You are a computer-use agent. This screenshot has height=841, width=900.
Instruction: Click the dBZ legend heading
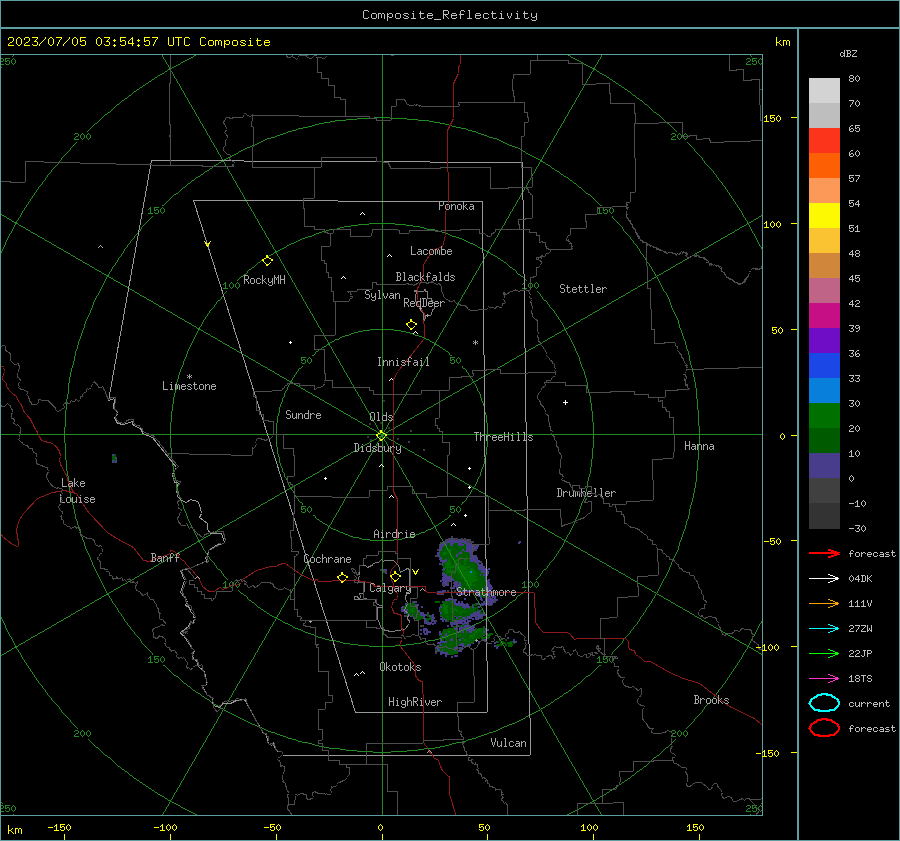click(848, 54)
